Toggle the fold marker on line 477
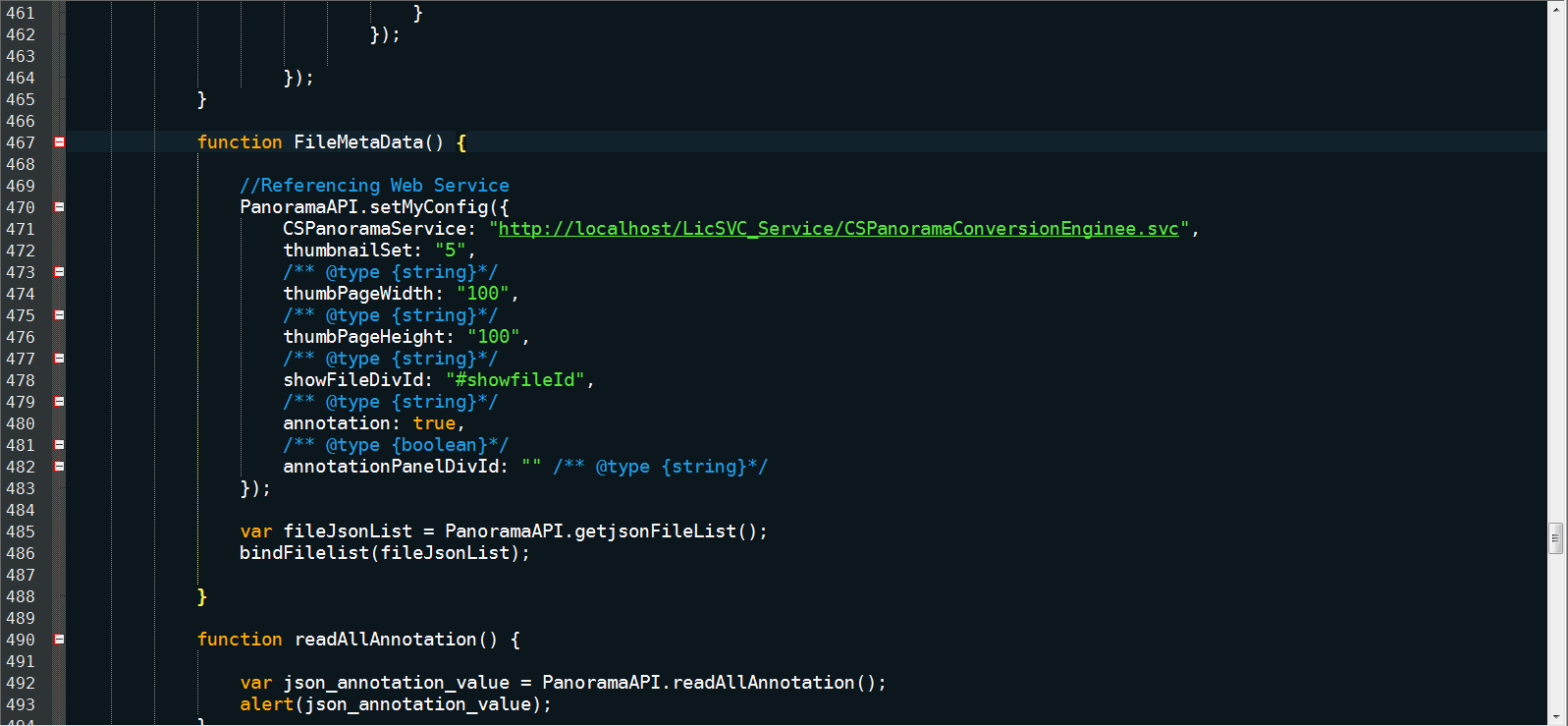 click(x=59, y=359)
